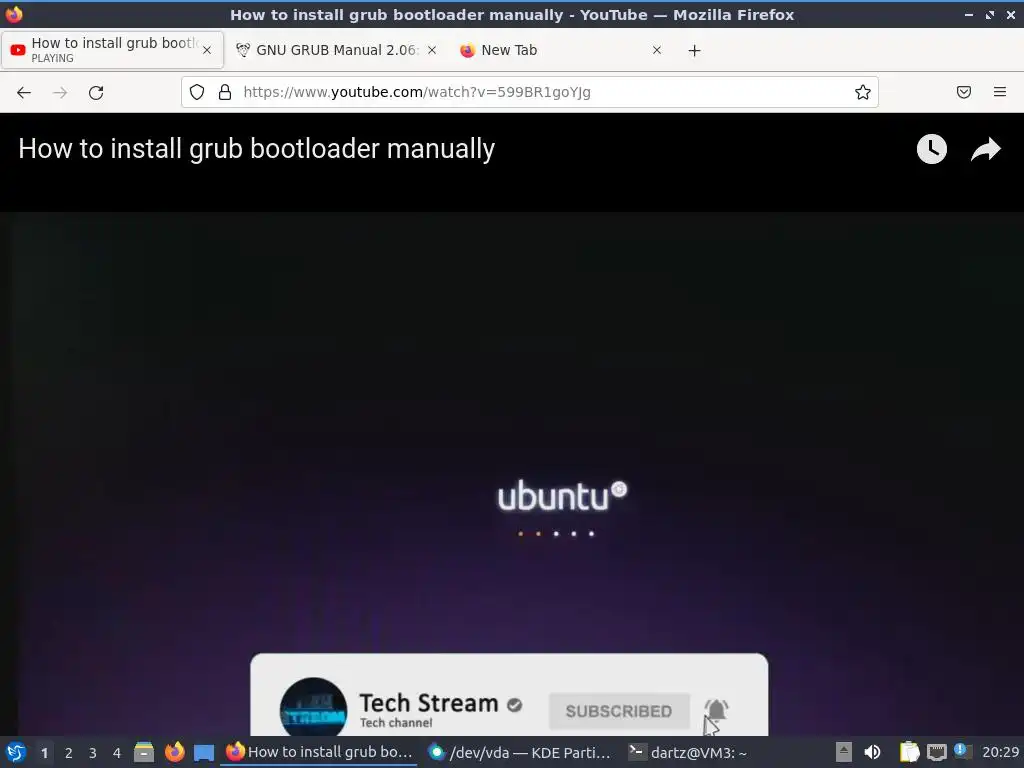Screen dimensions: 1024x768
Task: Close the GNU GRUB Manual tab
Action: [x=432, y=50]
